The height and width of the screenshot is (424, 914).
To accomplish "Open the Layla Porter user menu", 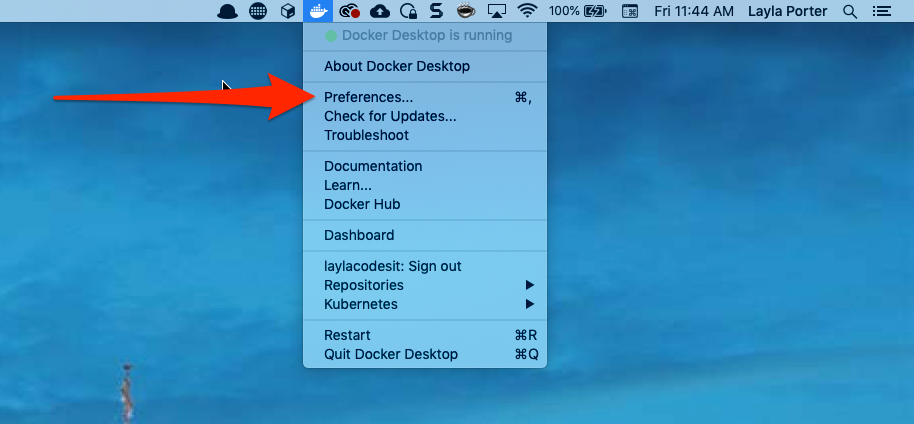I will tap(788, 11).
